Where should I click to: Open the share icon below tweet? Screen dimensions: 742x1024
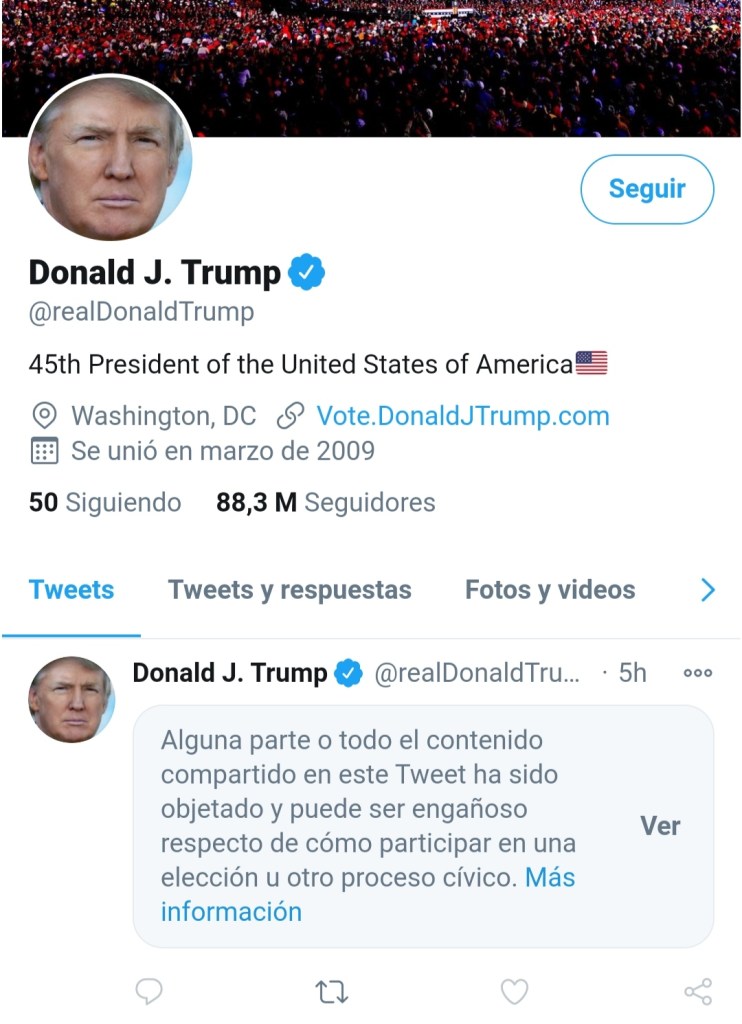[698, 991]
